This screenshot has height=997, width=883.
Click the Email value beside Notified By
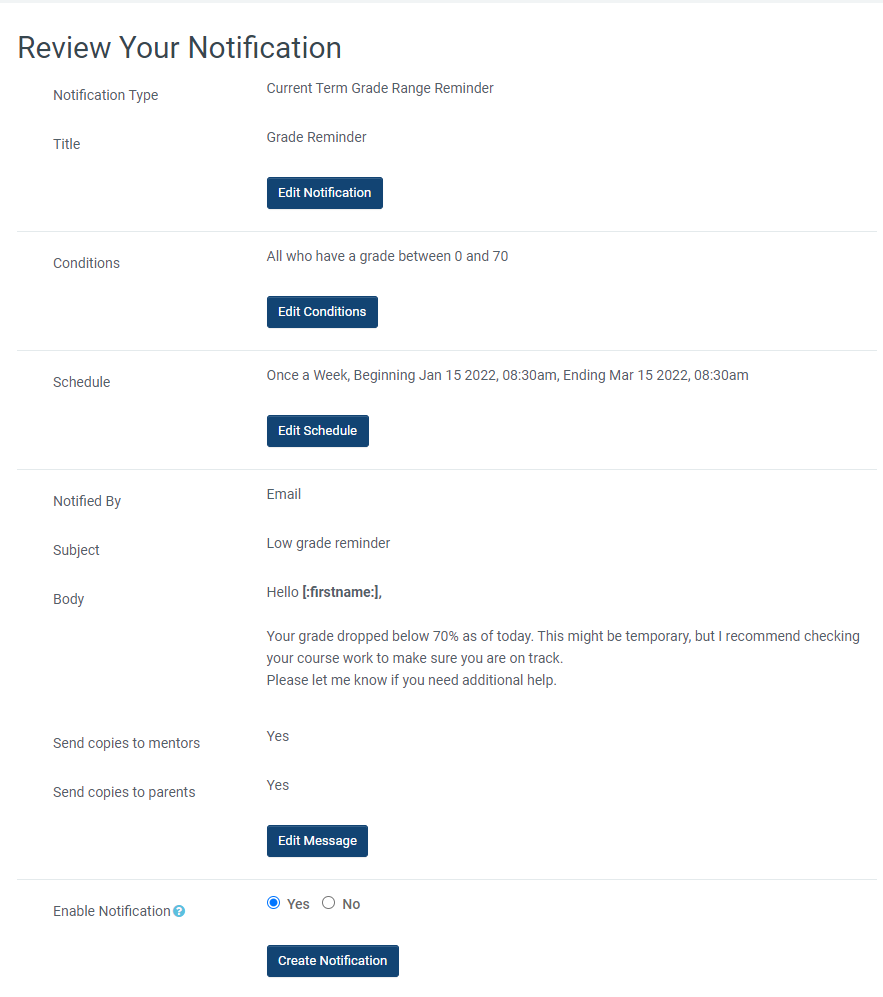click(x=283, y=494)
